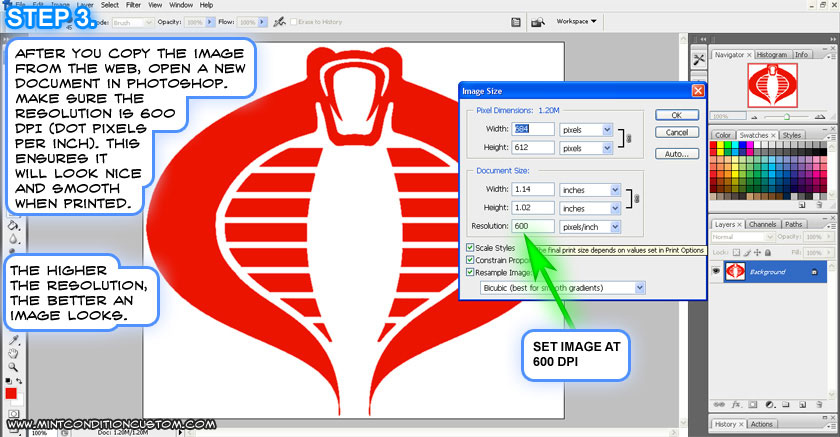
Task: Toggle the Constrain Proportions checkbox
Action: [x=470, y=260]
